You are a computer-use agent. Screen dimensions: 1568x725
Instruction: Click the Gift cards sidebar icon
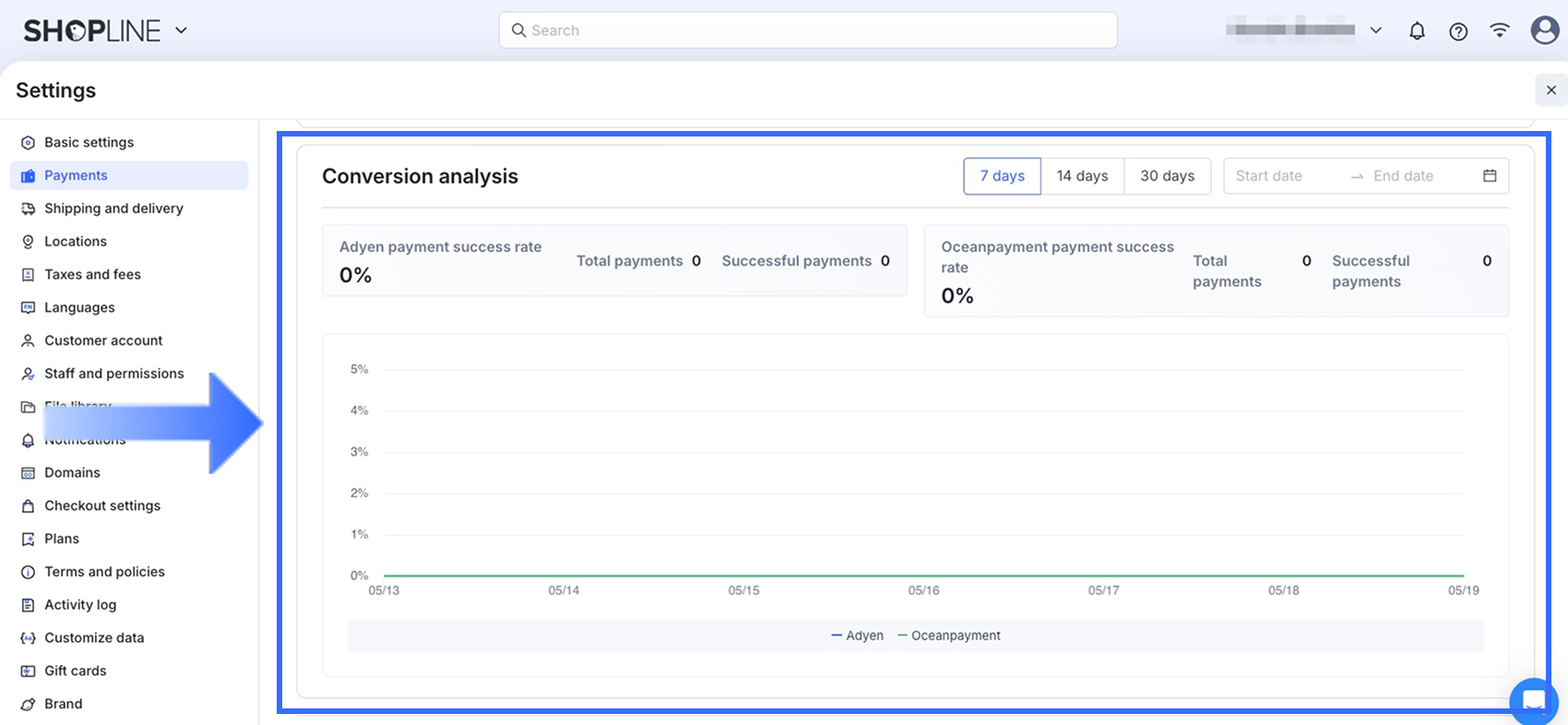tap(29, 671)
